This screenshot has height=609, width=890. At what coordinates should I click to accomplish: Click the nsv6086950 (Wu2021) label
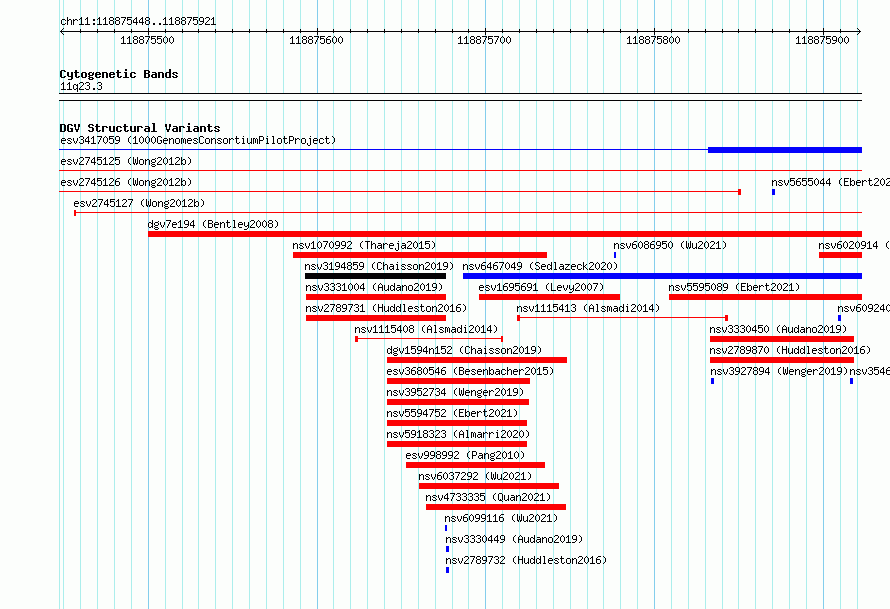click(x=670, y=245)
